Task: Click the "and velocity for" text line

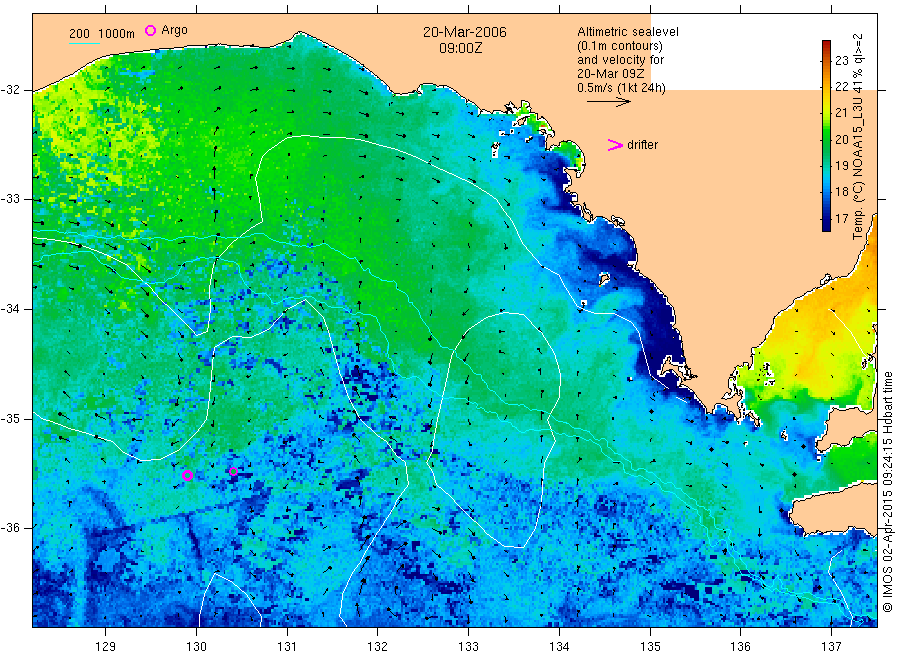Action: [x=620, y=60]
